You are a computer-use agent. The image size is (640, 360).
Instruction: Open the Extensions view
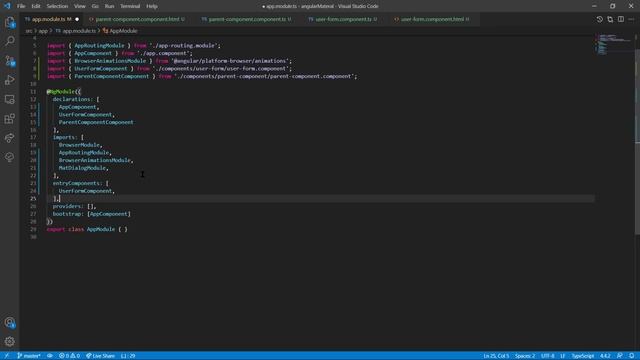[9, 119]
